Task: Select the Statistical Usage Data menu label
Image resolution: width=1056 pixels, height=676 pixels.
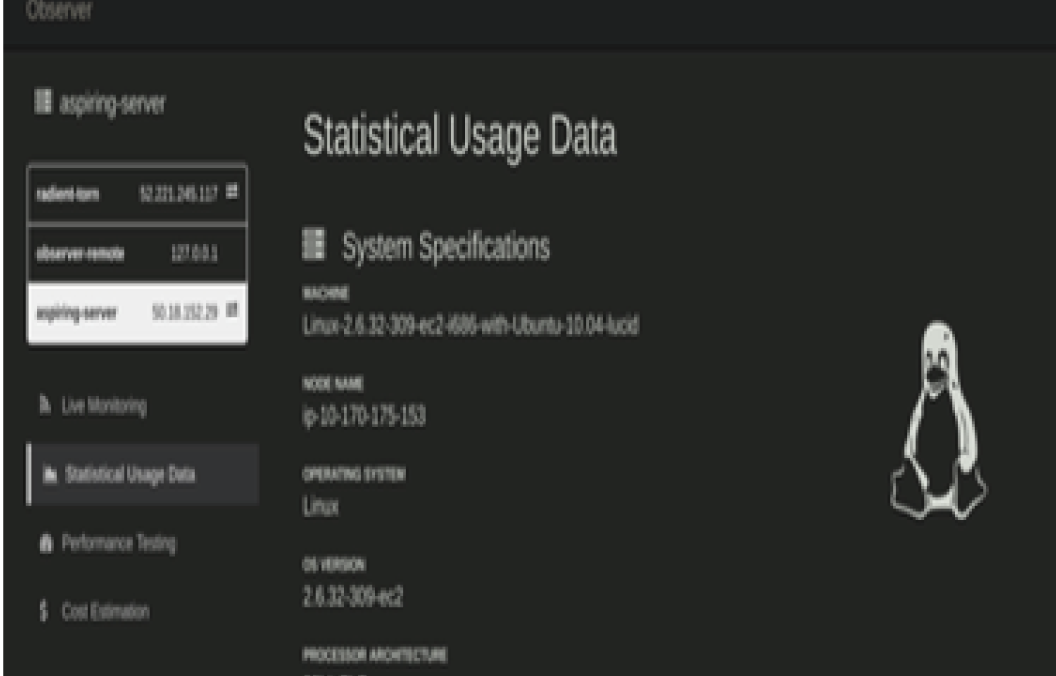Action: click(130, 475)
